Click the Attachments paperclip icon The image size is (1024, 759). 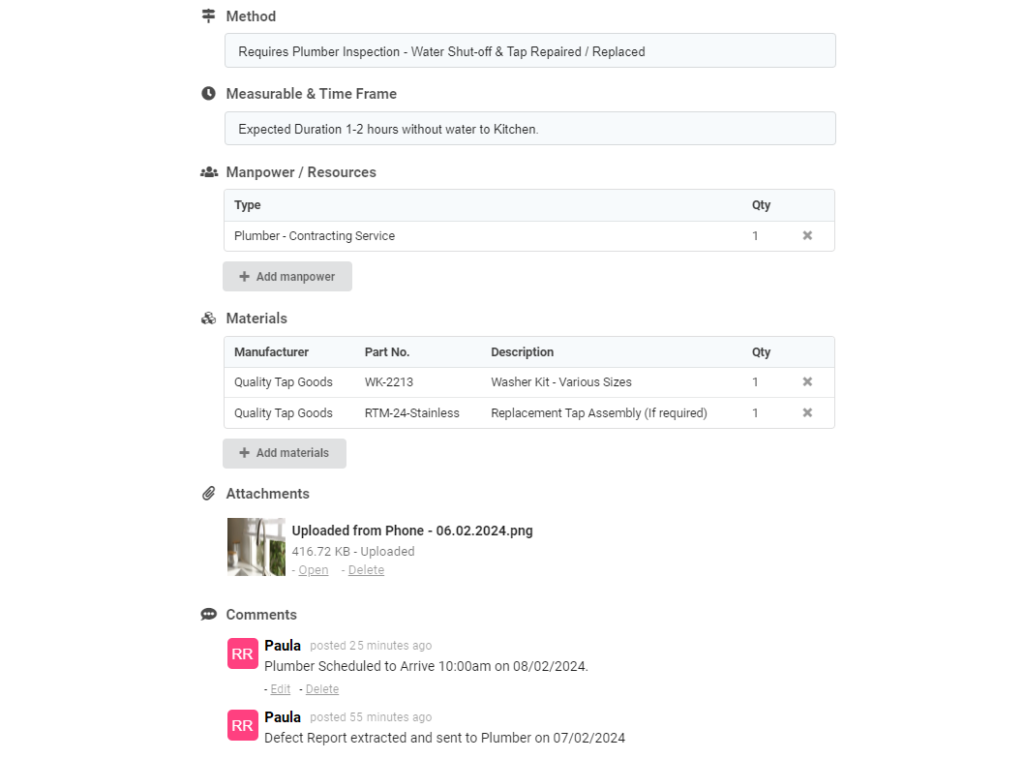point(208,494)
